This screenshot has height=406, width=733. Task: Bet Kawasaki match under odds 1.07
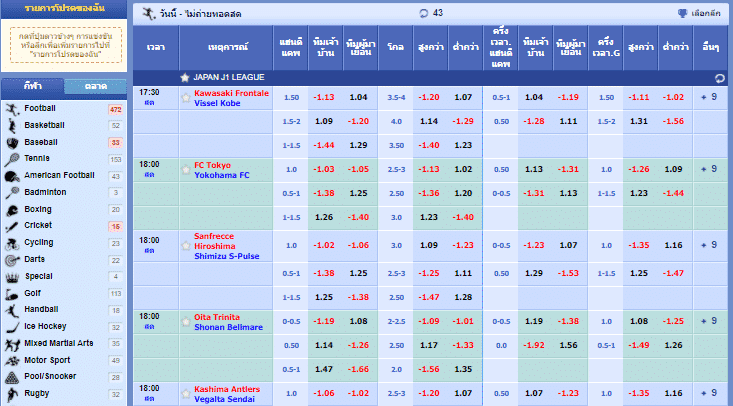463,97
